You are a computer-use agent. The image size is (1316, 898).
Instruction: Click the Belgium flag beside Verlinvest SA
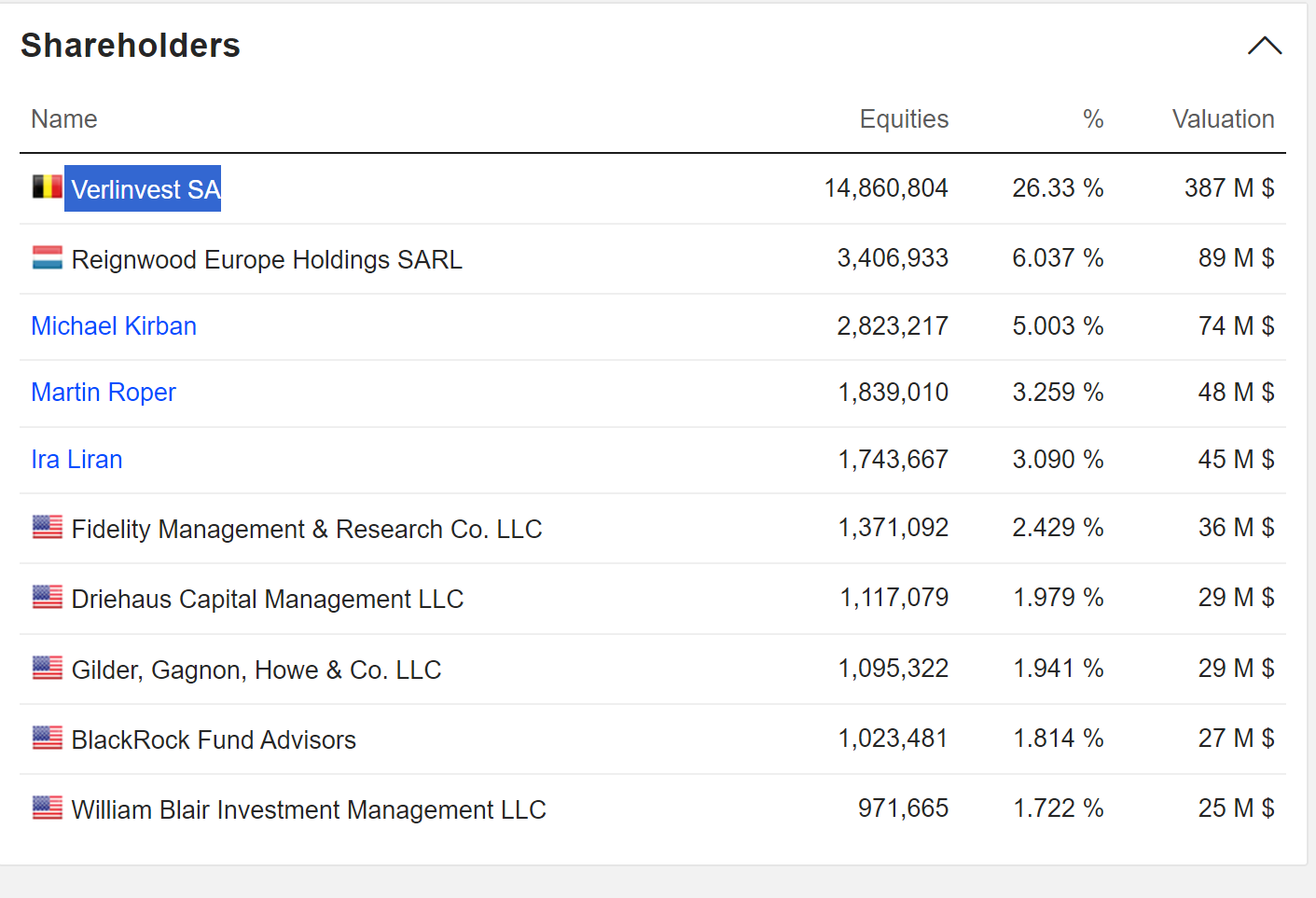(x=48, y=187)
